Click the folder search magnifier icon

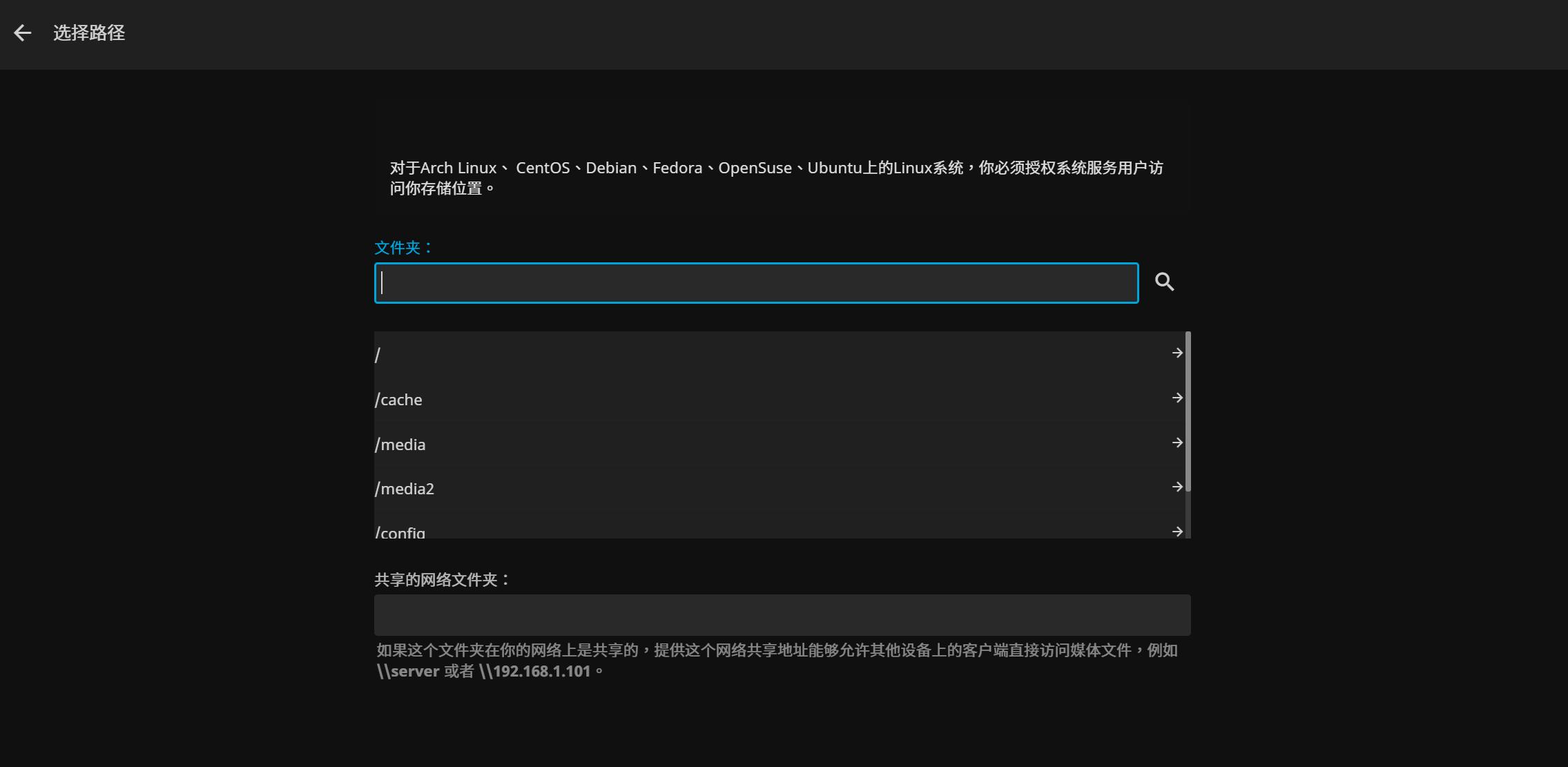coord(1165,282)
